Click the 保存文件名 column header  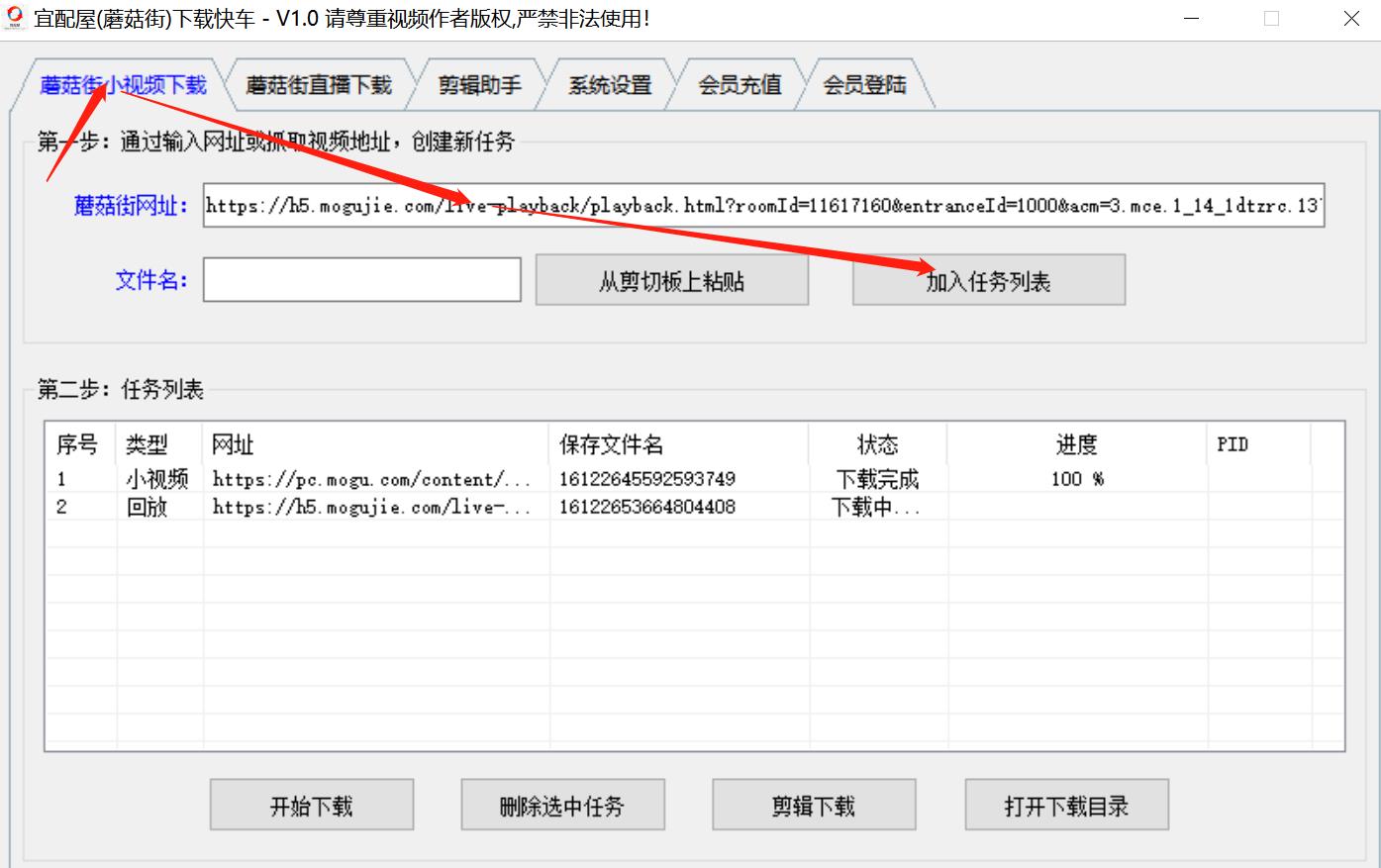tap(679, 444)
